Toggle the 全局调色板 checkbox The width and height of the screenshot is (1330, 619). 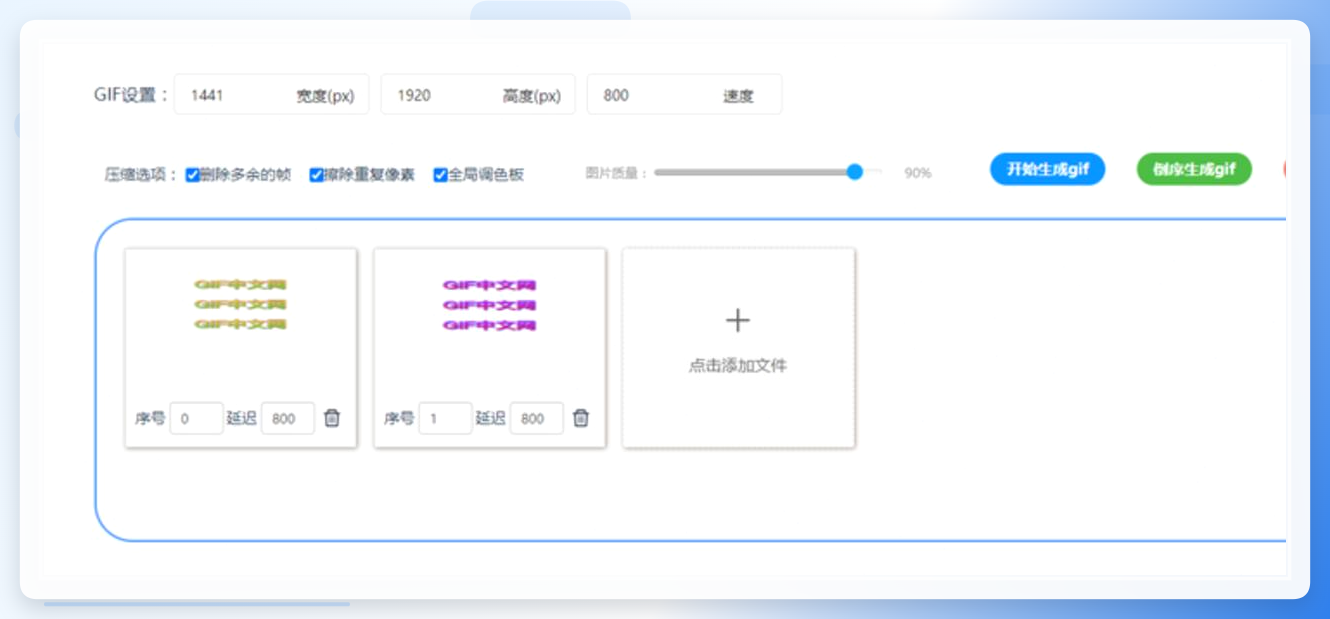coord(440,174)
